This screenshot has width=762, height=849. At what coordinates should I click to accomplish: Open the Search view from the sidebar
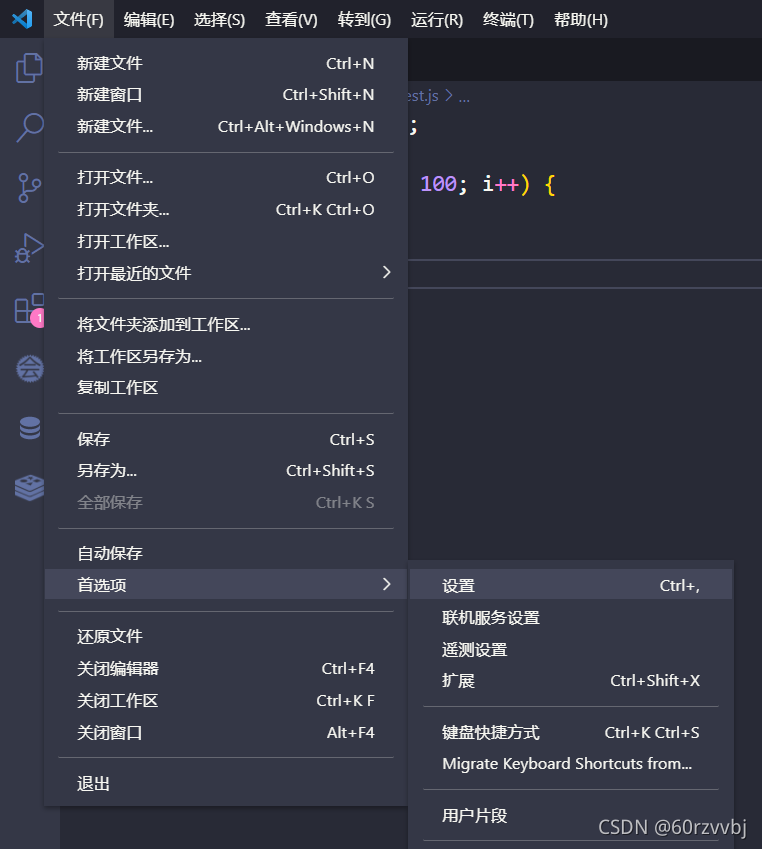pos(29,128)
